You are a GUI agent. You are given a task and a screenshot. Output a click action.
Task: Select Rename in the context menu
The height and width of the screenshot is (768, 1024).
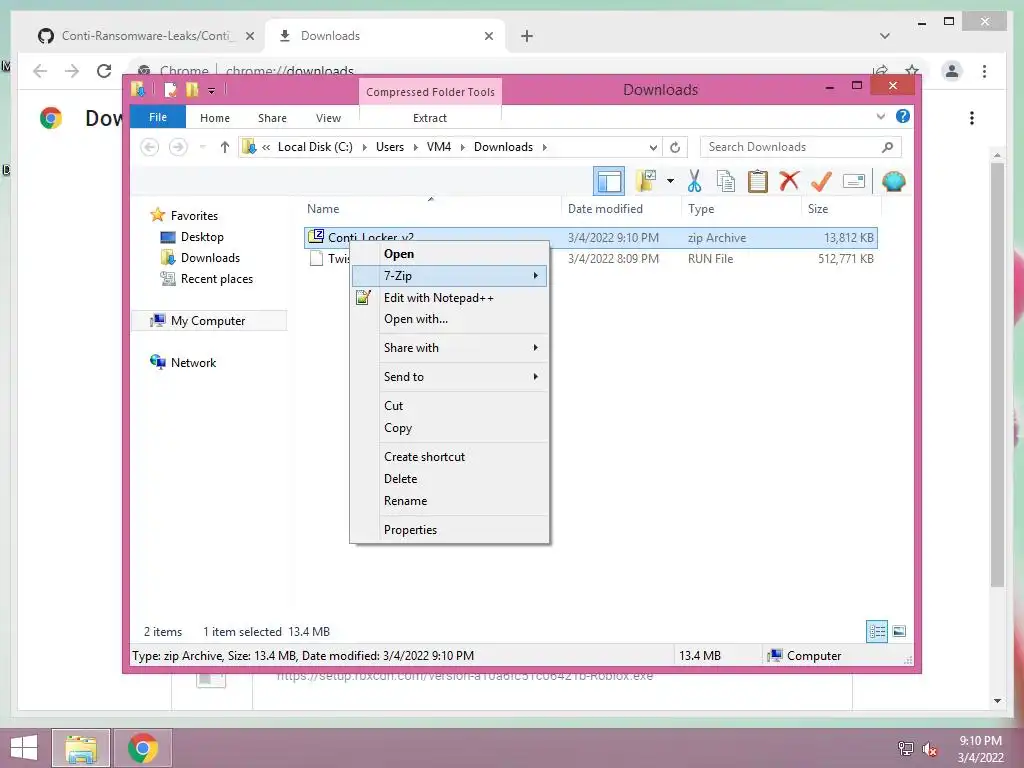pos(449,501)
